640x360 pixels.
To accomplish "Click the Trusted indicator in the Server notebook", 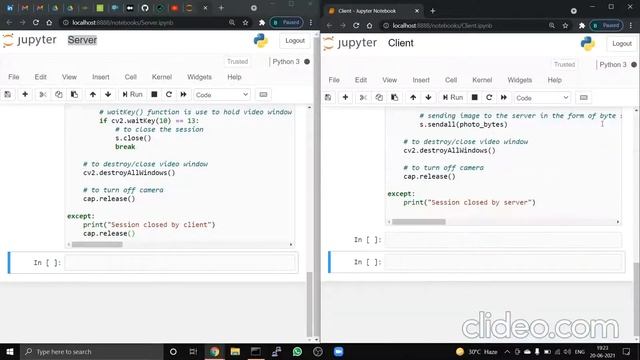I will pyautogui.click(x=238, y=62).
